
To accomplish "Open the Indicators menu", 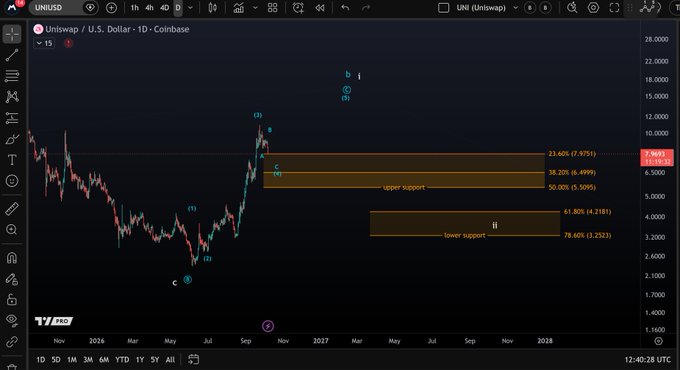I will [x=239, y=7].
